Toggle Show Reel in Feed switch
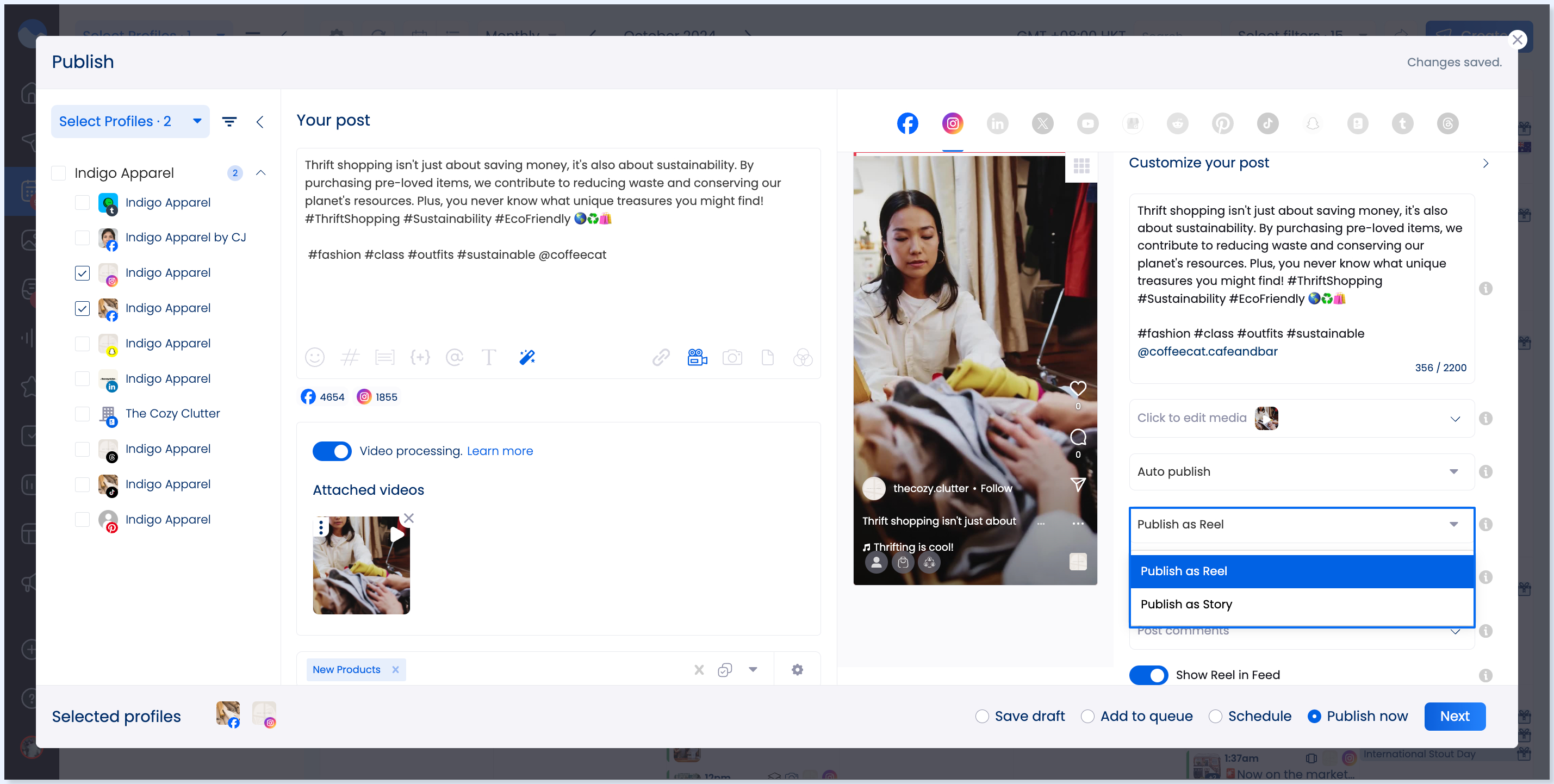The width and height of the screenshot is (1554, 784). pyautogui.click(x=1148, y=675)
